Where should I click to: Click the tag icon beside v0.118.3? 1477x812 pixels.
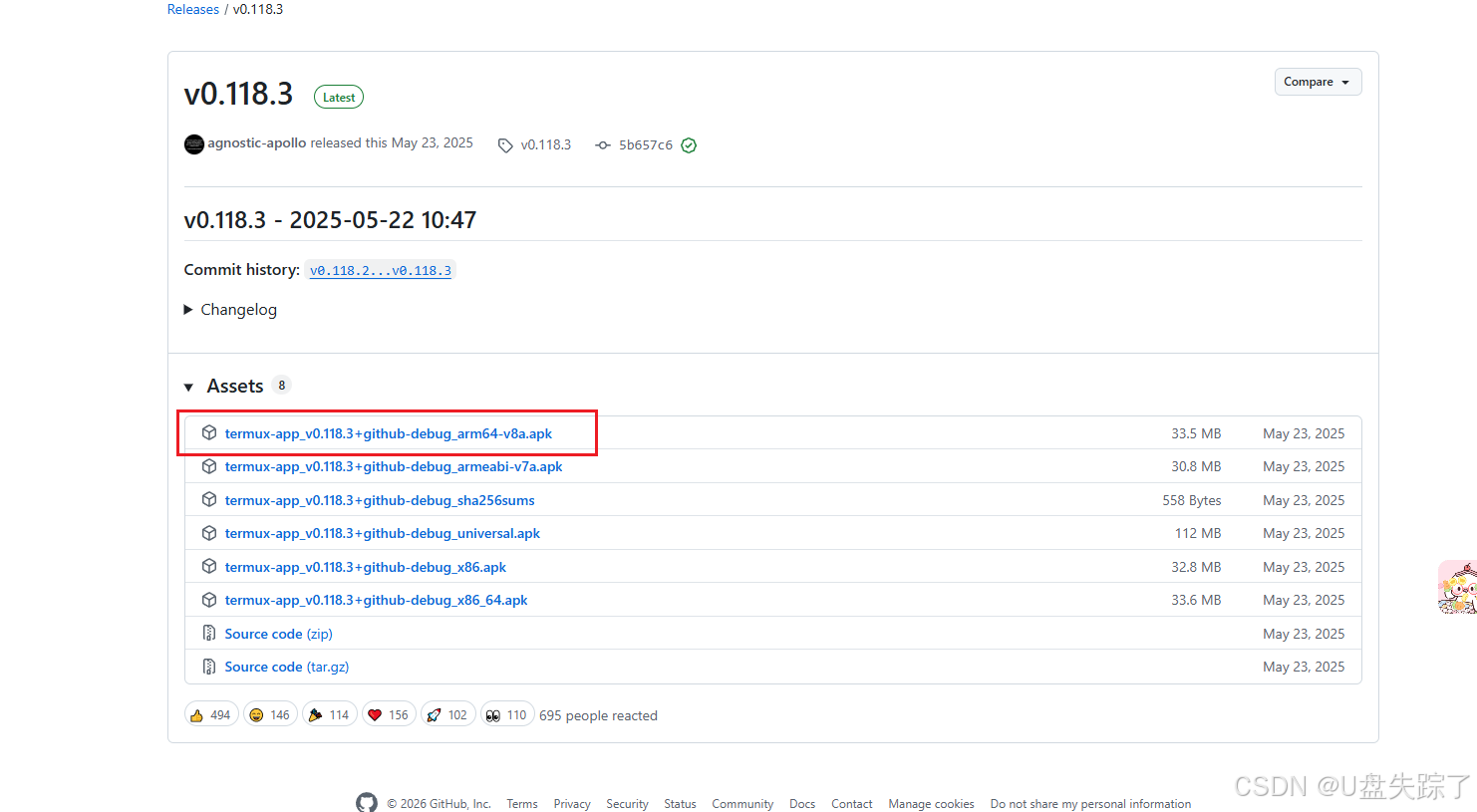(x=505, y=145)
